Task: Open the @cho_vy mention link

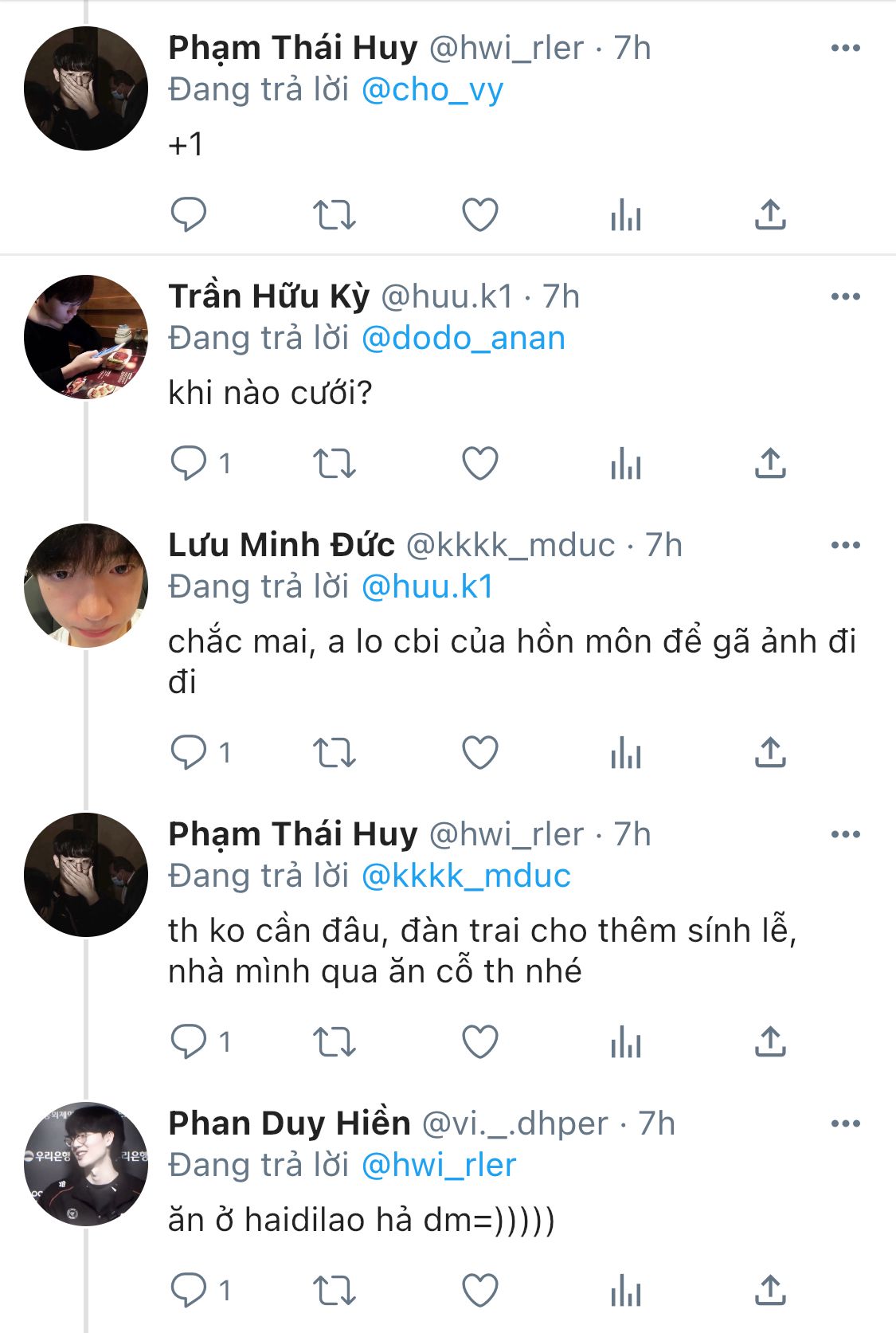Action: 432,90
